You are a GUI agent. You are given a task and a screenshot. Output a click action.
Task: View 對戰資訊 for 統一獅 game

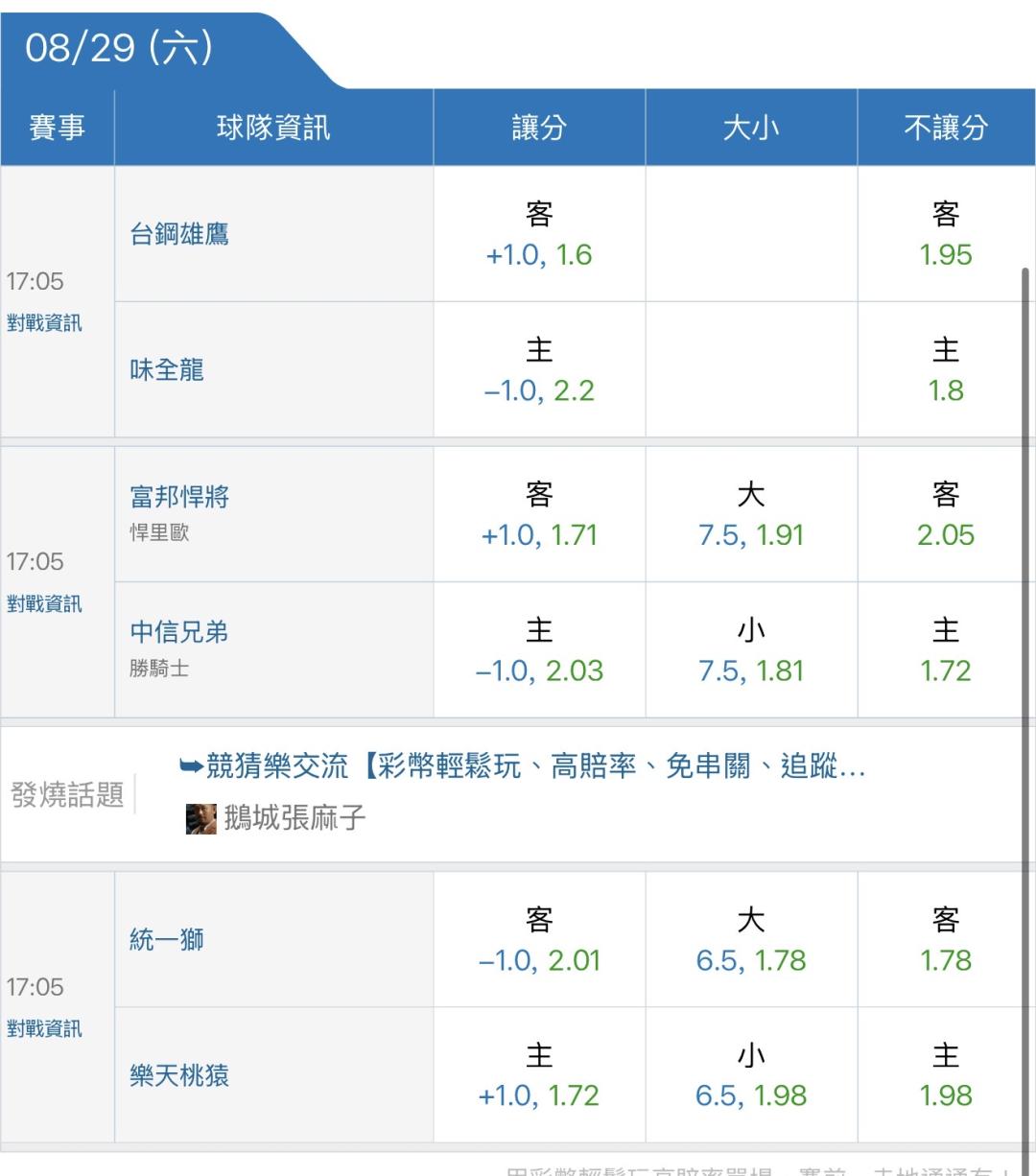pyautogui.click(x=44, y=1028)
